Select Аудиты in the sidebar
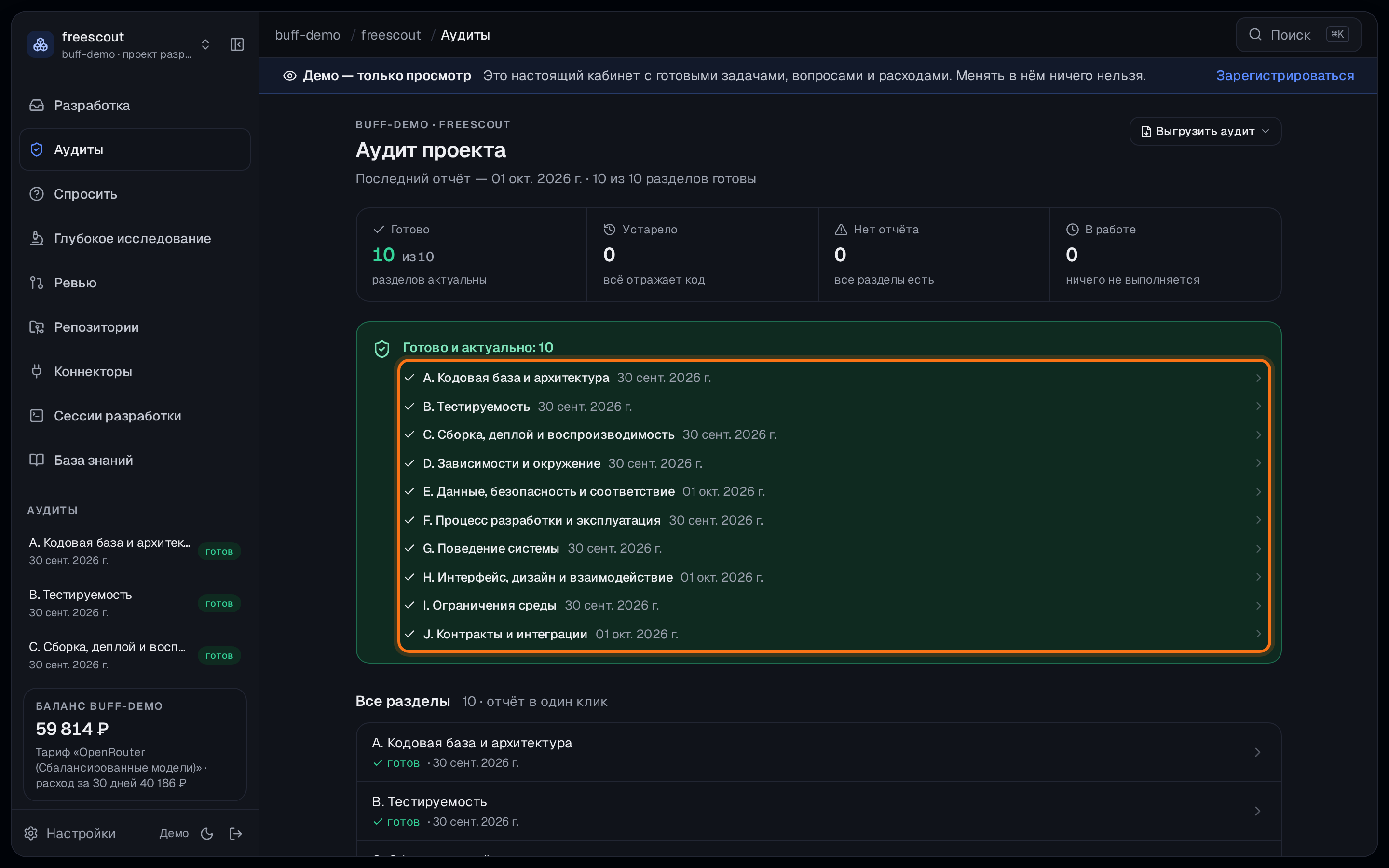The height and width of the screenshot is (868, 1389). coord(135,149)
